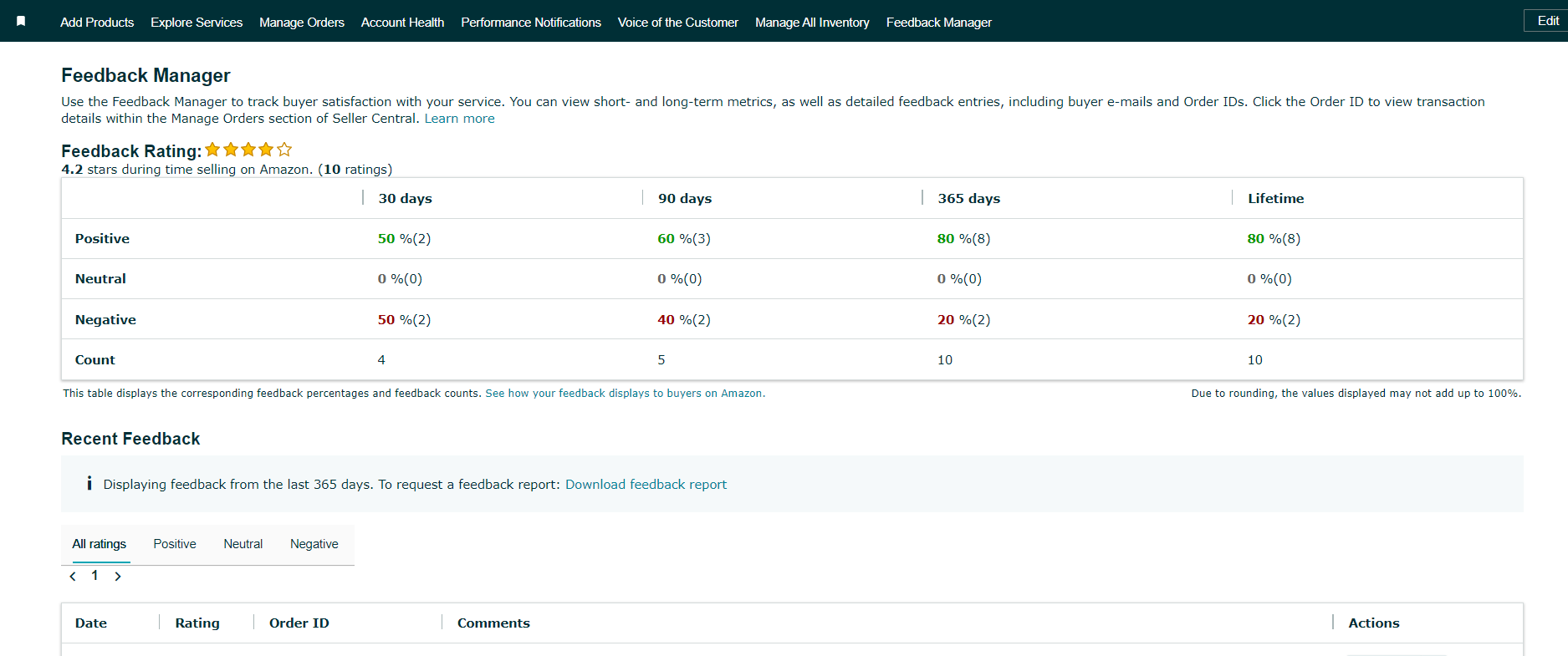The image size is (1568, 656).
Task: Click the 90 days column header
Action: pos(685,198)
